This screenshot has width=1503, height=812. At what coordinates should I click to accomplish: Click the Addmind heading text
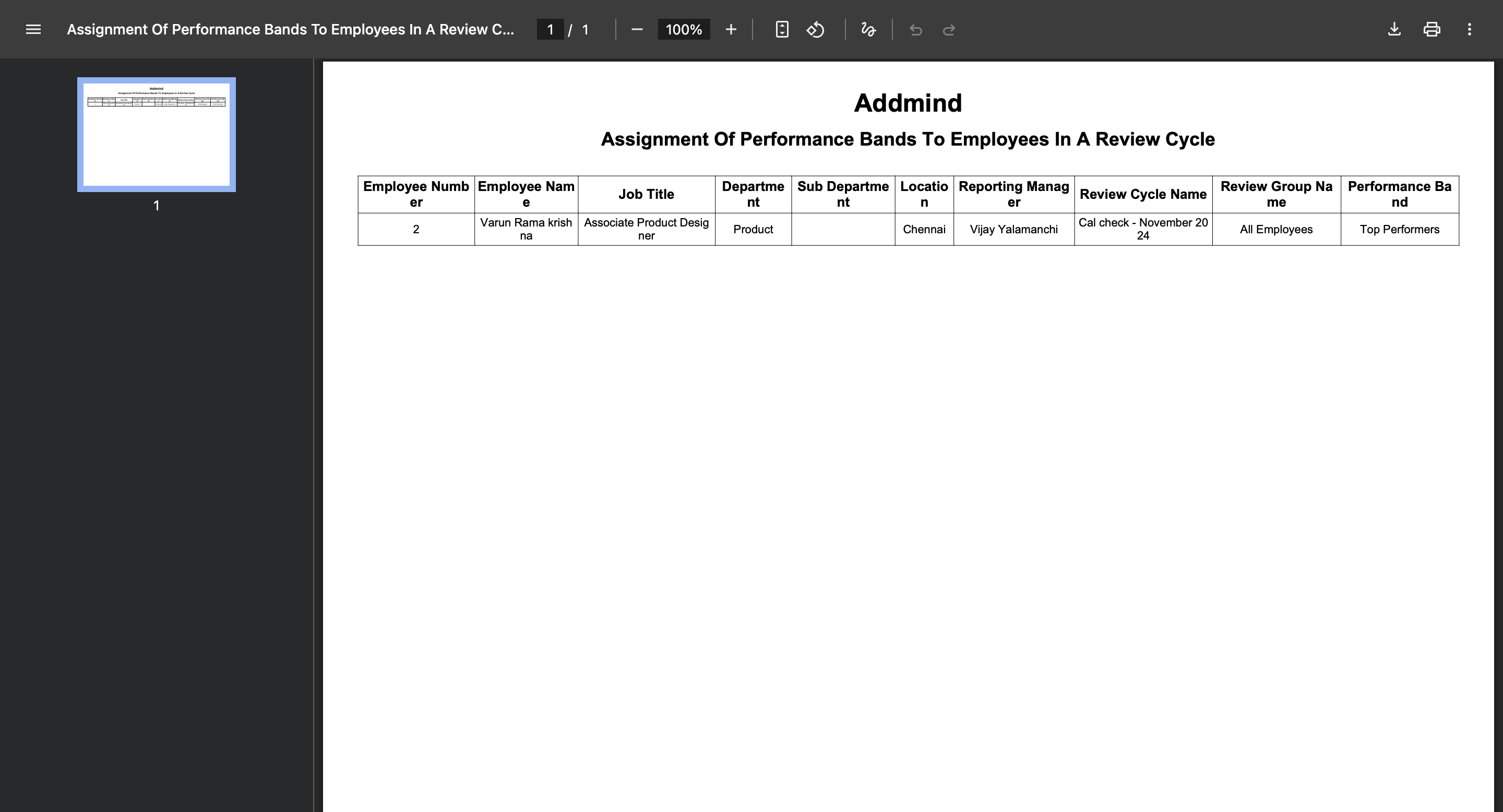pyautogui.click(x=908, y=103)
